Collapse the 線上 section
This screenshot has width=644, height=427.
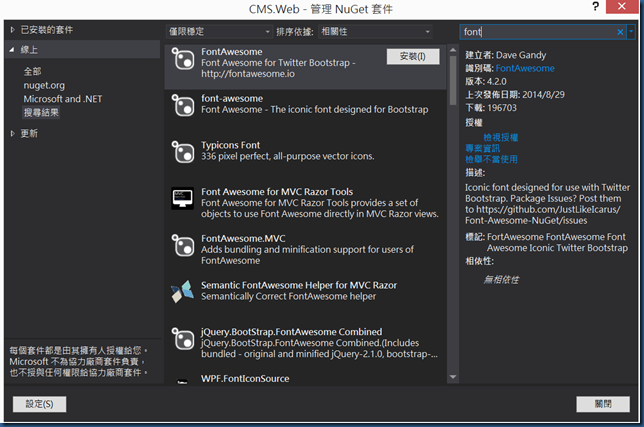click(x=12, y=50)
